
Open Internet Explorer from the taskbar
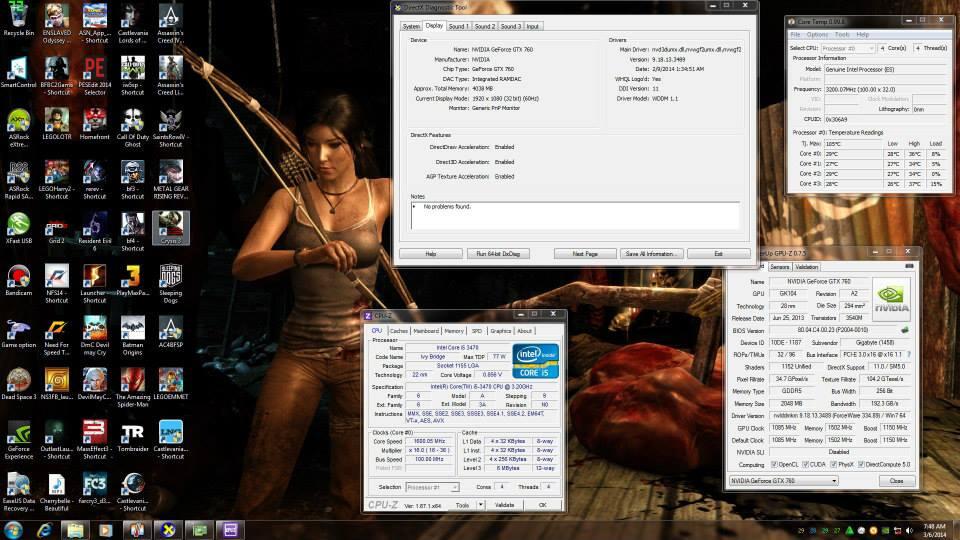(x=44, y=530)
